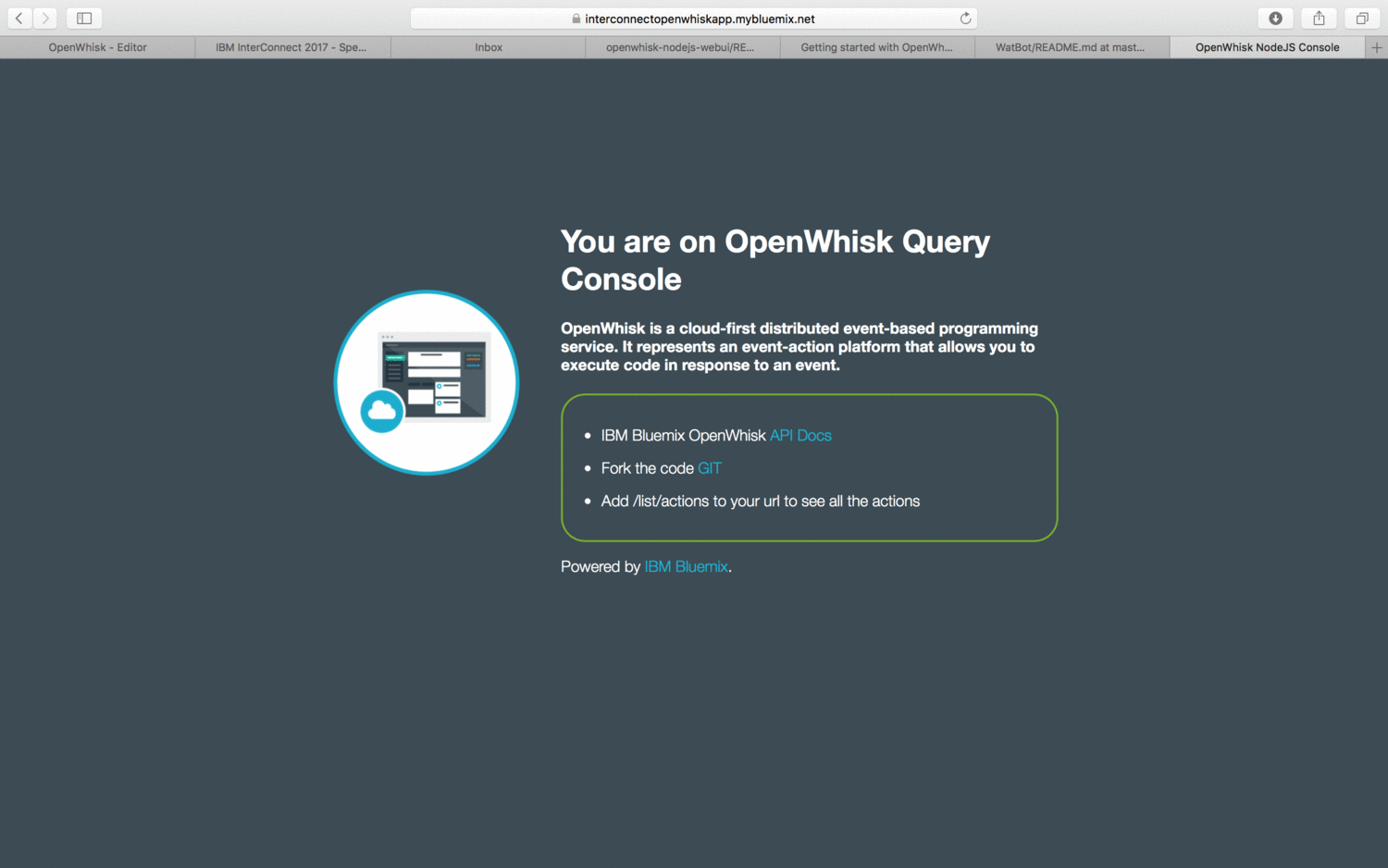Image resolution: width=1388 pixels, height=868 pixels.
Task: Select OpenWhisk NodeJS Console tab
Action: (x=1267, y=47)
